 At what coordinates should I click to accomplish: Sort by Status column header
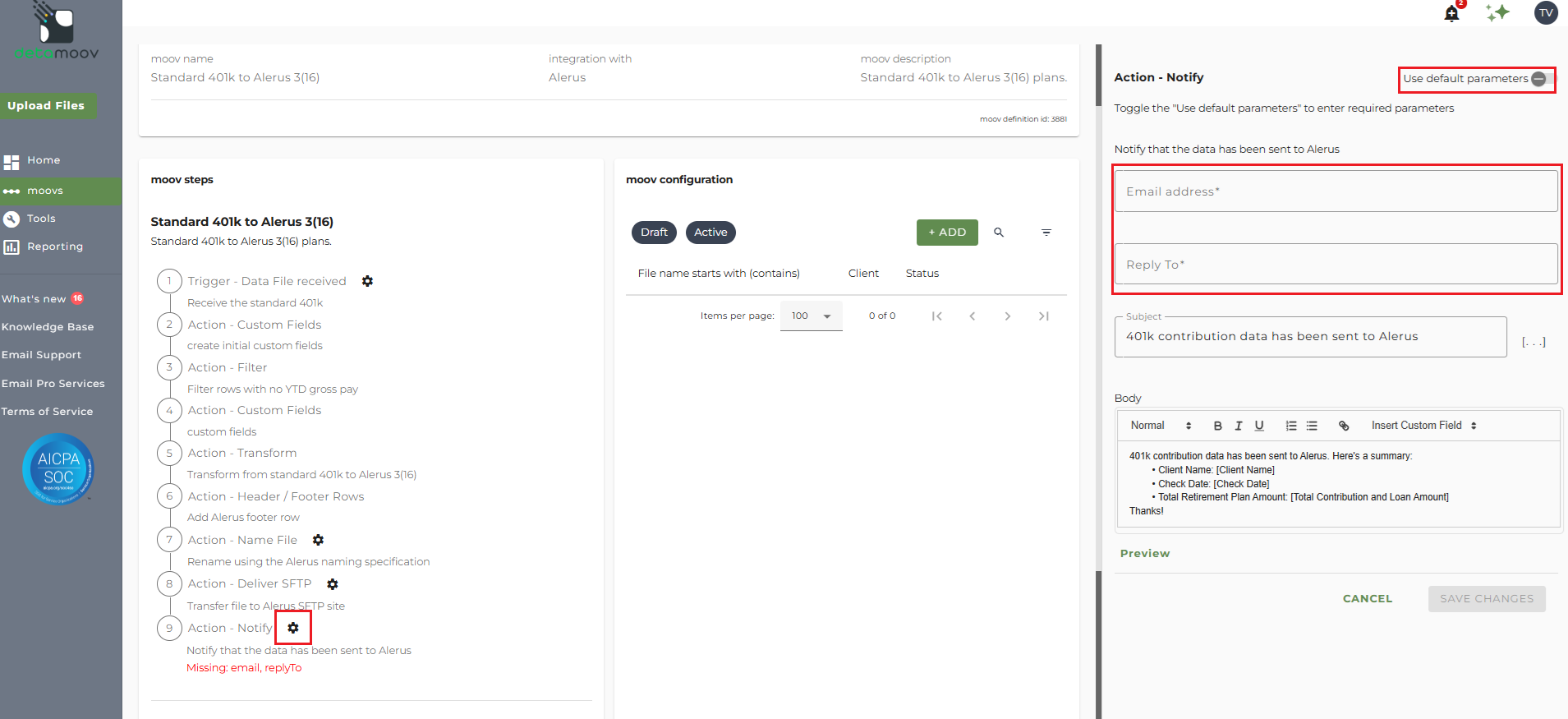click(922, 274)
